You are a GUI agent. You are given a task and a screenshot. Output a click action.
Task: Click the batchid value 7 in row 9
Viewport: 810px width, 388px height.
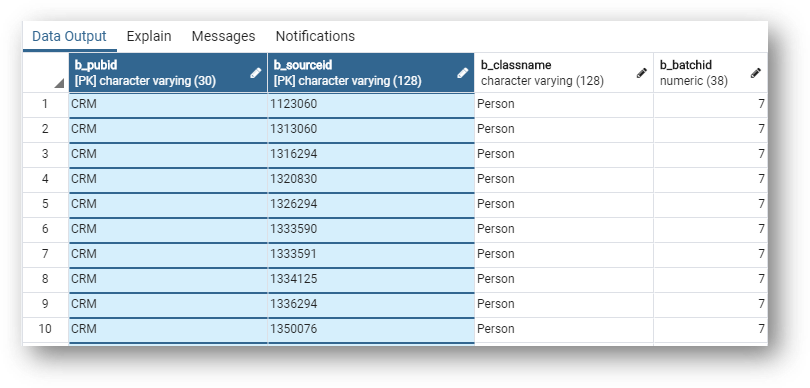(x=711, y=304)
